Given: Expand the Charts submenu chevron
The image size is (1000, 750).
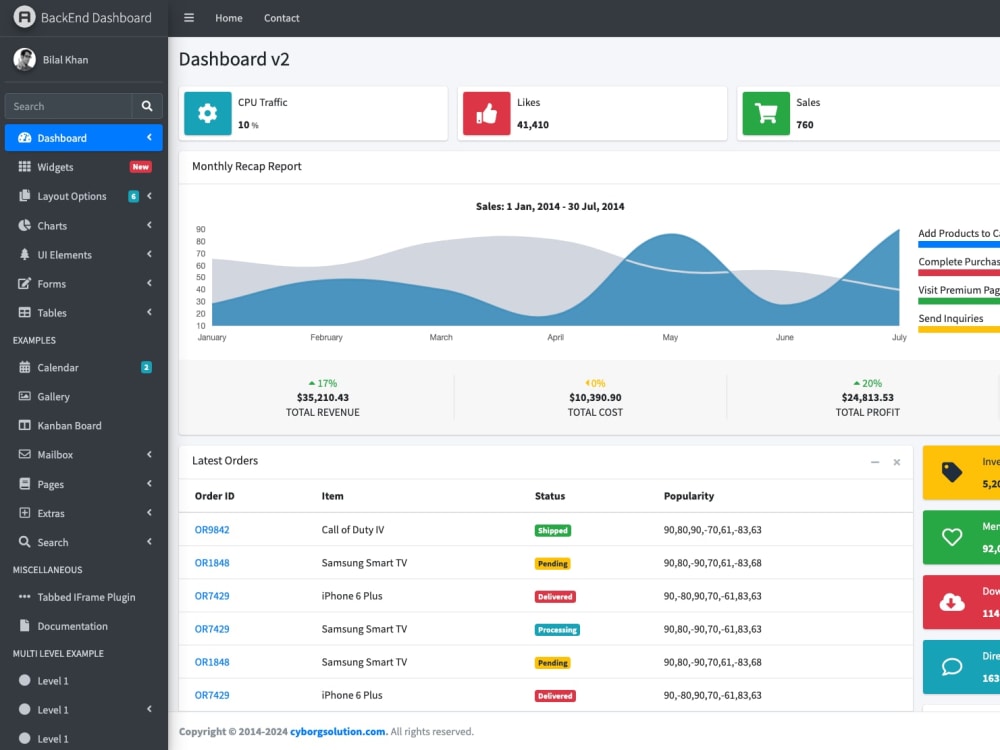Looking at the screenshot, I should pyautogui.click(x=149, y=224).
